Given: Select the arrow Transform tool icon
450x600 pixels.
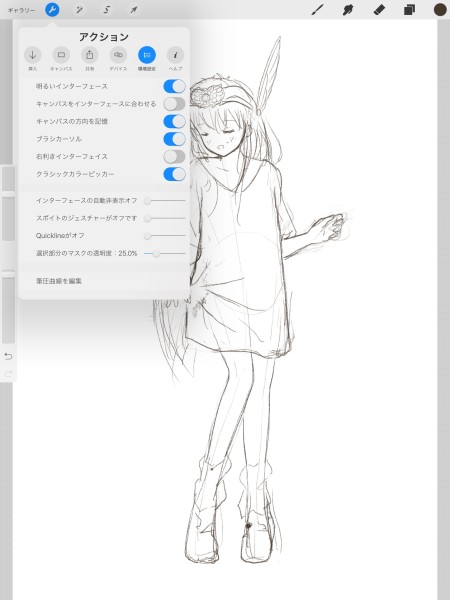Looking at the screenshot, I should point(134,10).
